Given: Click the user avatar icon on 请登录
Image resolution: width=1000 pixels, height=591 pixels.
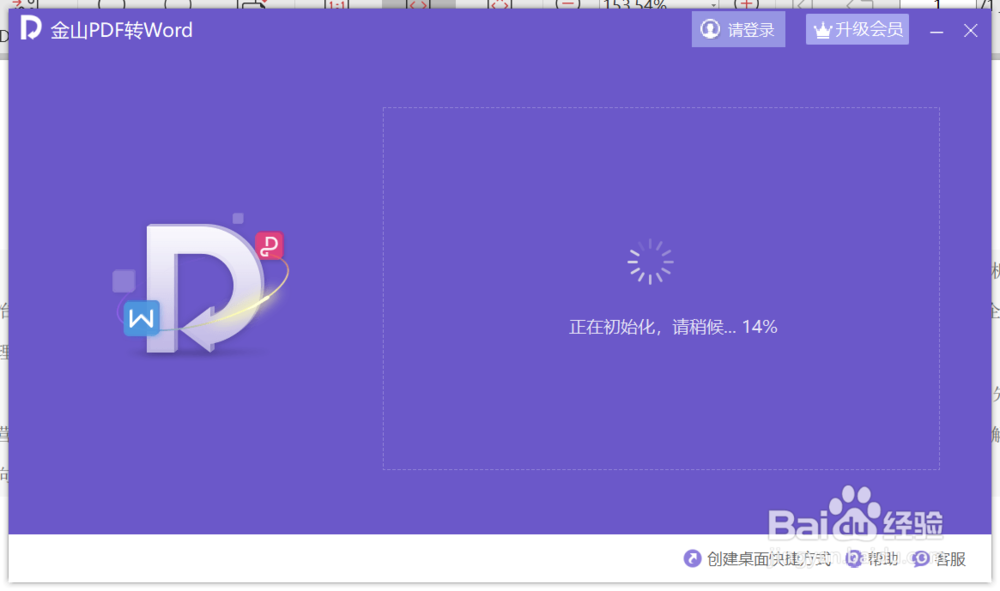Looking at the screenshot, I should [709, 29].
